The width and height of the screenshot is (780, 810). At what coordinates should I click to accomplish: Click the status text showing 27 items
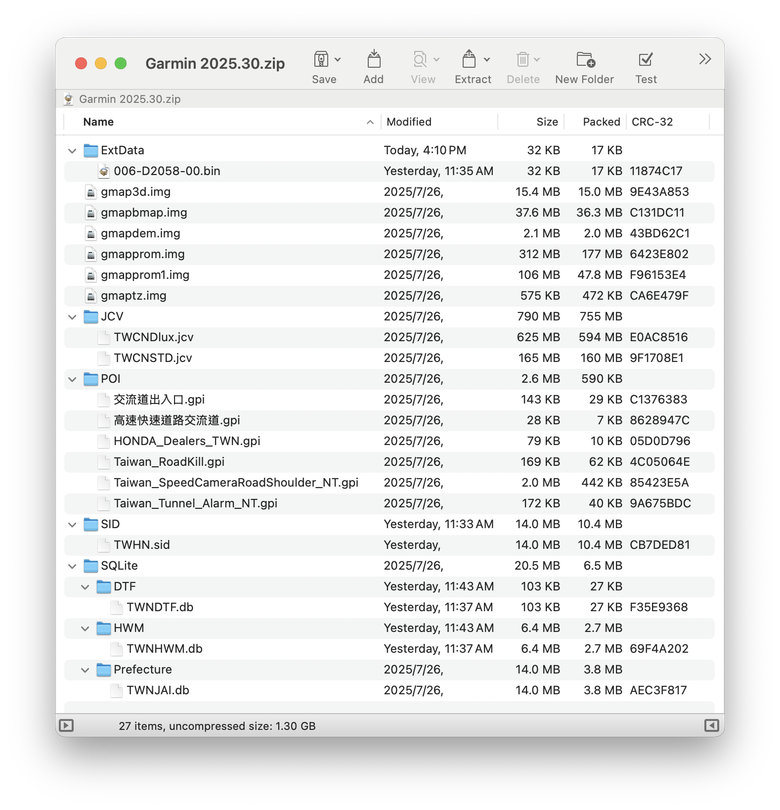[x=217, y=726]
